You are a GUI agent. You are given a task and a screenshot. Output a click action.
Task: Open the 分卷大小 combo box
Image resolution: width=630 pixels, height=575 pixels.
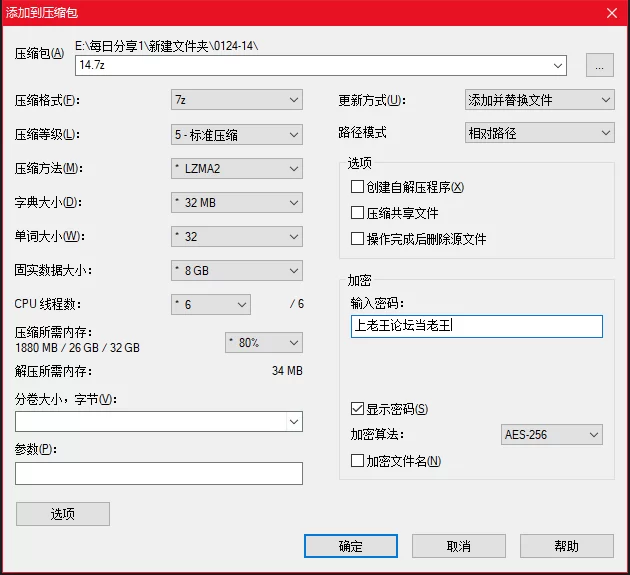[159, 422]
